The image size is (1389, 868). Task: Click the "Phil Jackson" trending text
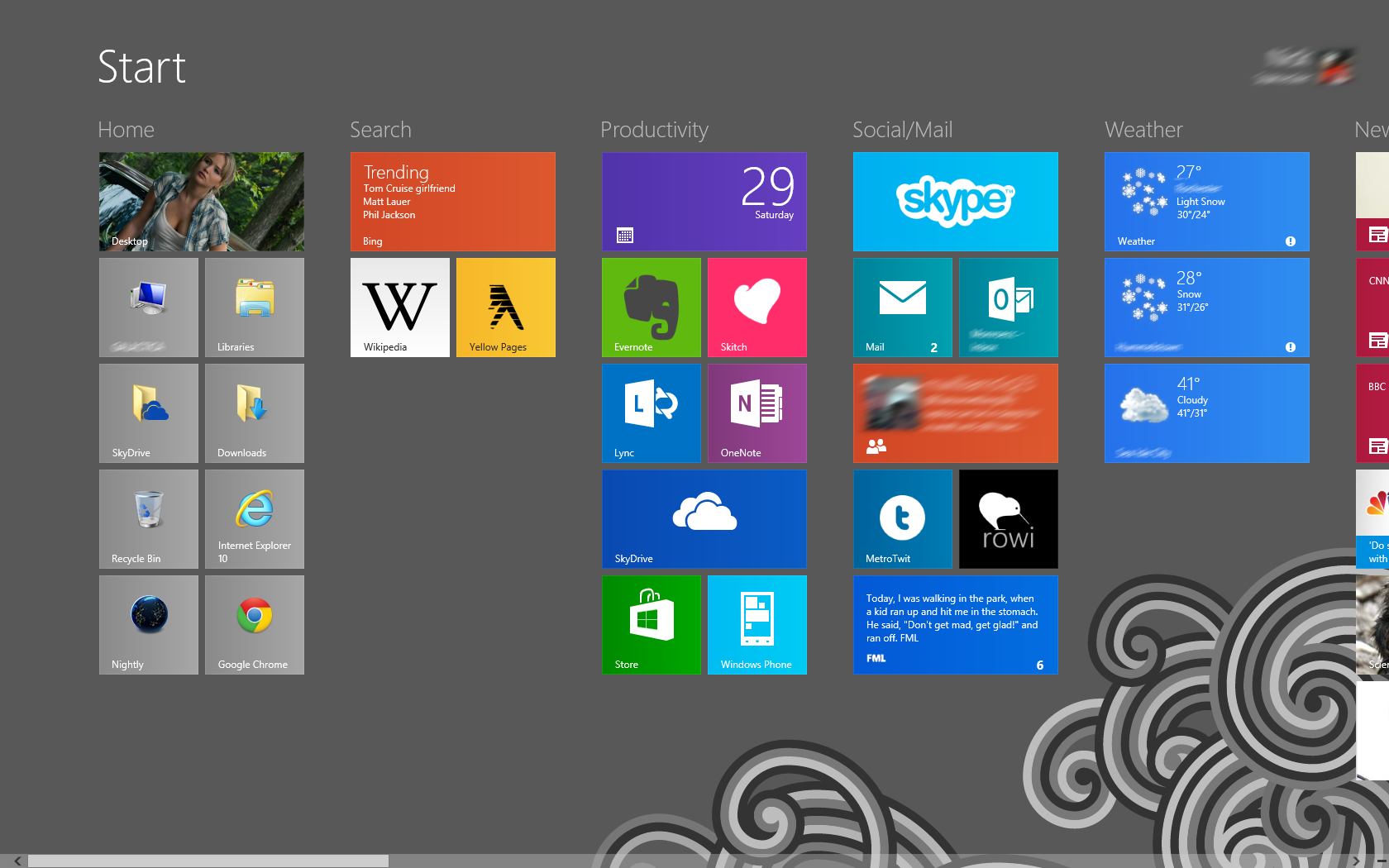click(389, 215)
